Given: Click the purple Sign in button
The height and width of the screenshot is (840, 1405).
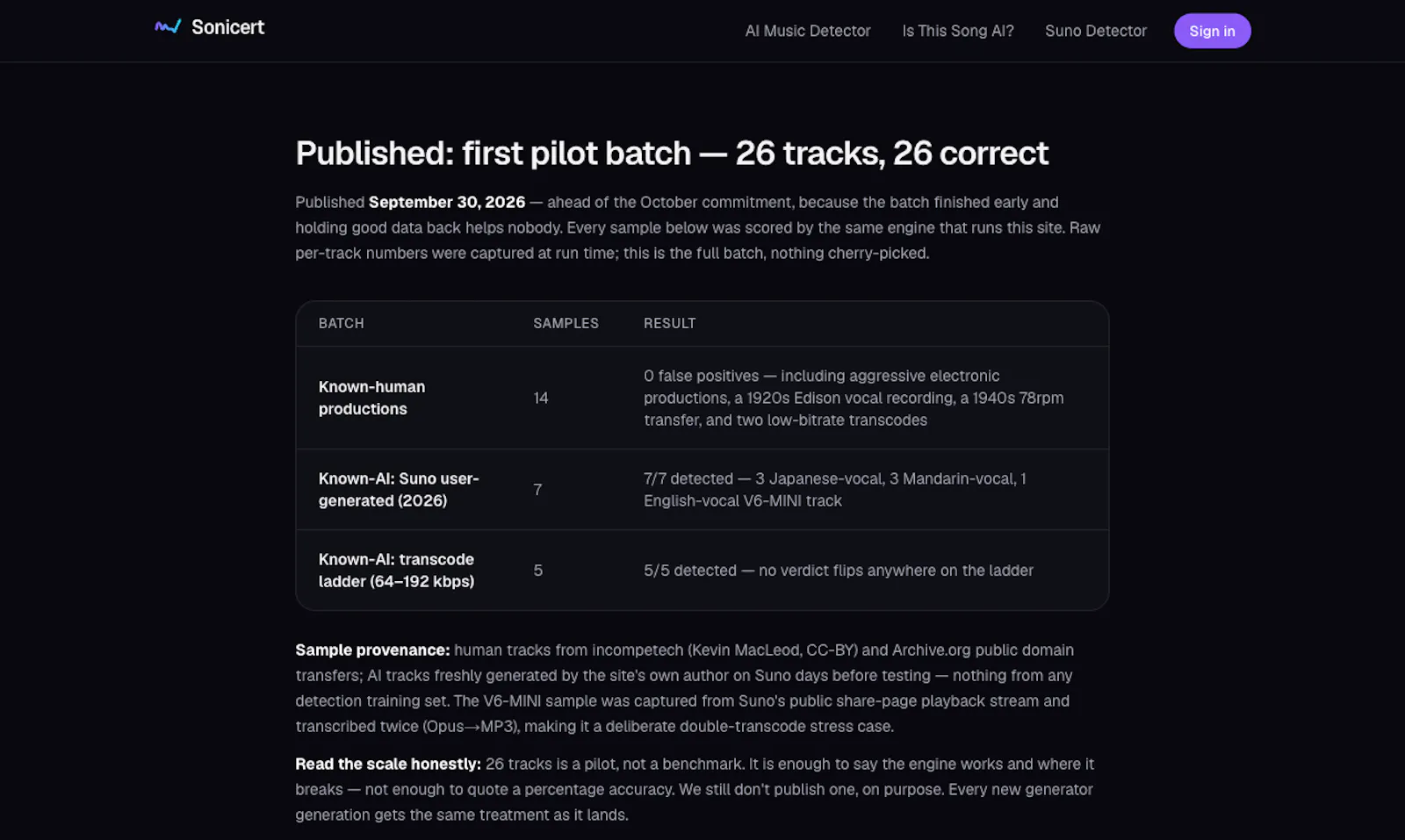Looking at the screenshot, I should (x=1212, y=31).
